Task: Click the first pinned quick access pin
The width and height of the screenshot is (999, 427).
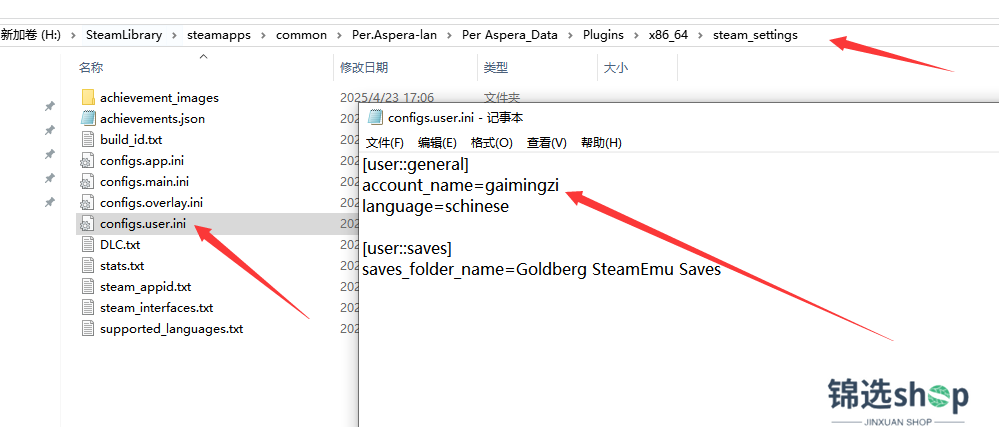Action: [x=50, y=106]
